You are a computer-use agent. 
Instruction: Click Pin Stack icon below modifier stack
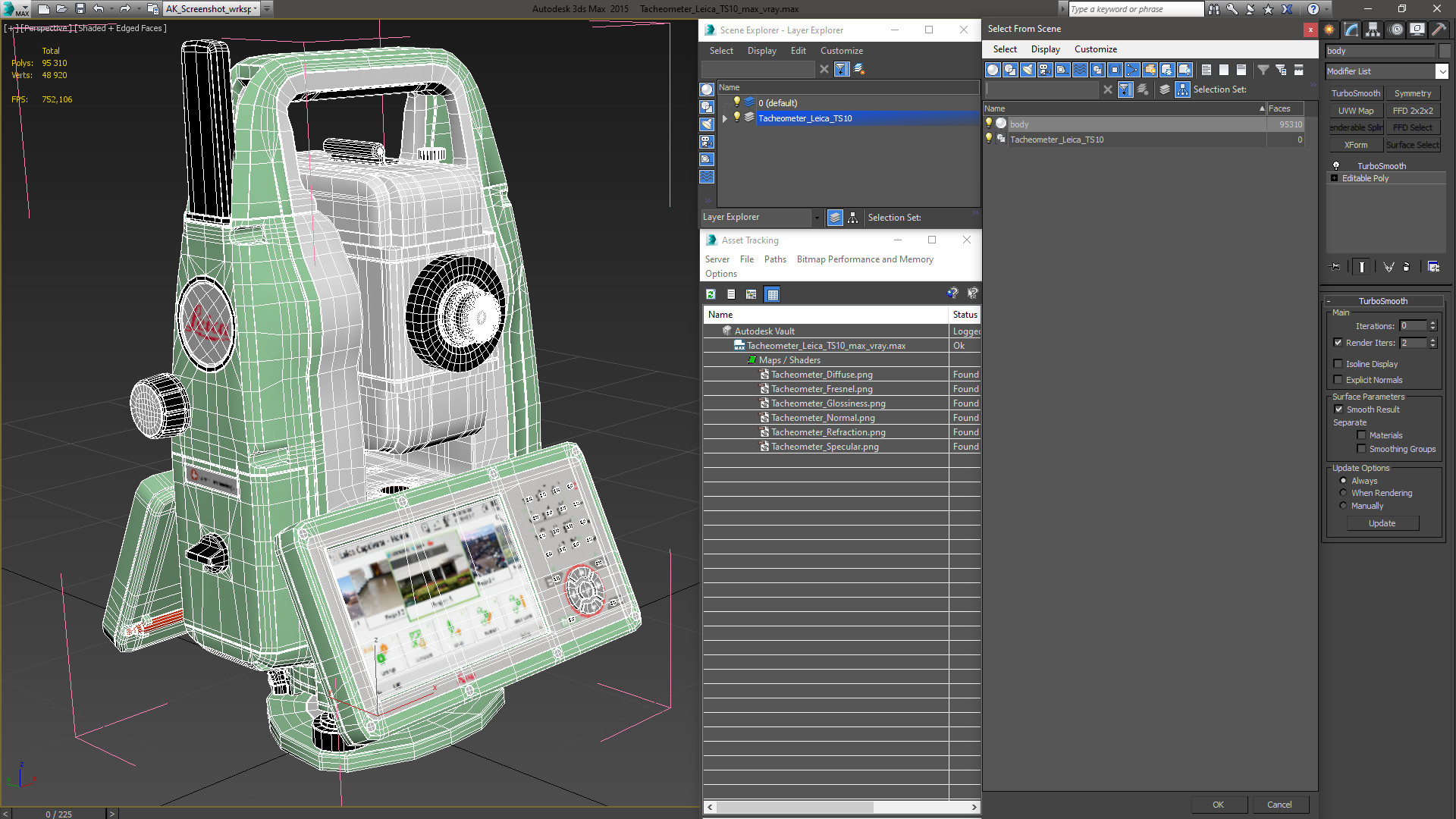click(1335, 267)
